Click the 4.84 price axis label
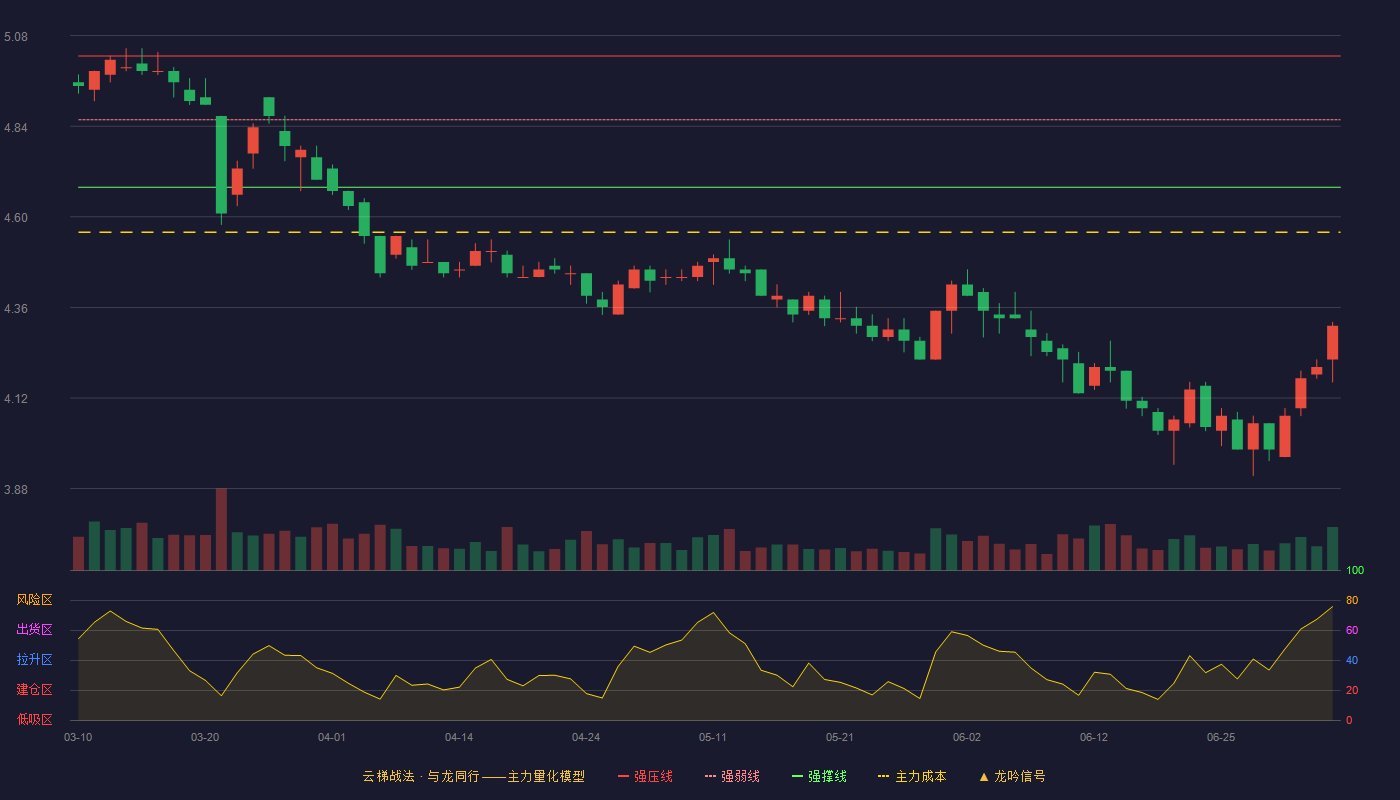The image size is (1400, 800). pyautogui.click(x=16, y=128)
